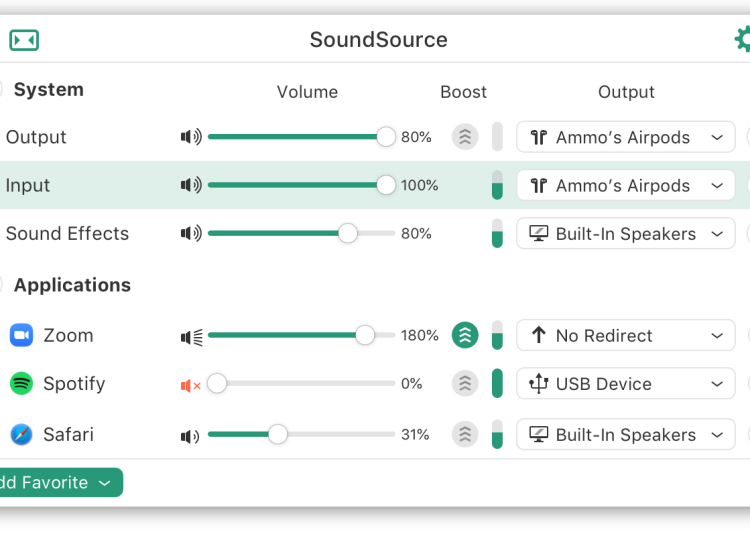Viewport: 750px width, 536px height.
Task: Toggle the Output boost button
Action: [465, 137]
